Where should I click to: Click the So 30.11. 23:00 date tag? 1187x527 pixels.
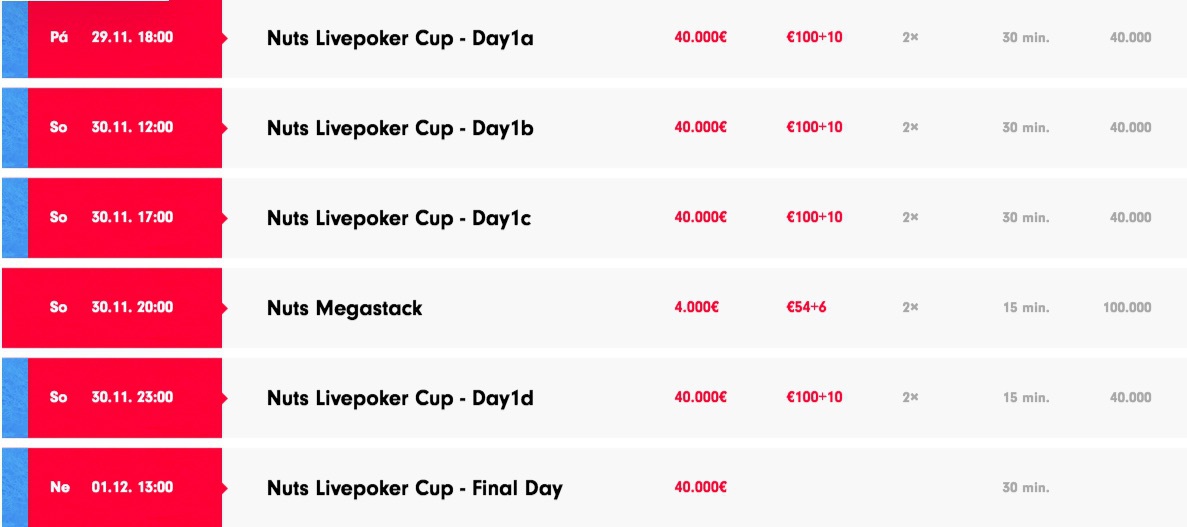click(x=125, y=398)
